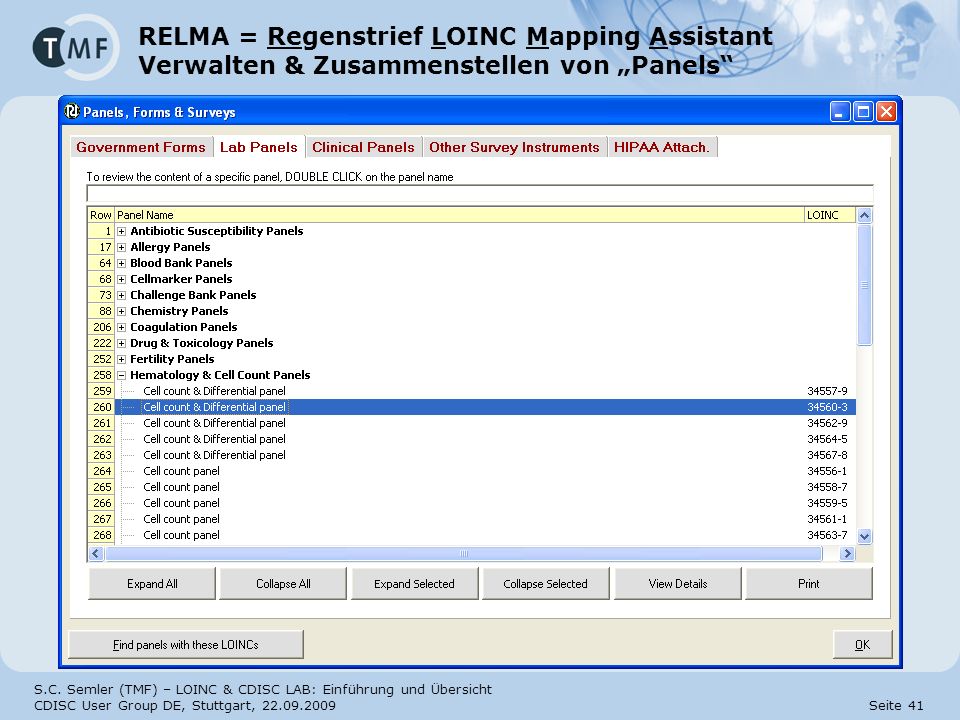Click LOINC code 34563-7
Image resolution: width=960 pixels, height=720 pixels.
tap(827, 535)
